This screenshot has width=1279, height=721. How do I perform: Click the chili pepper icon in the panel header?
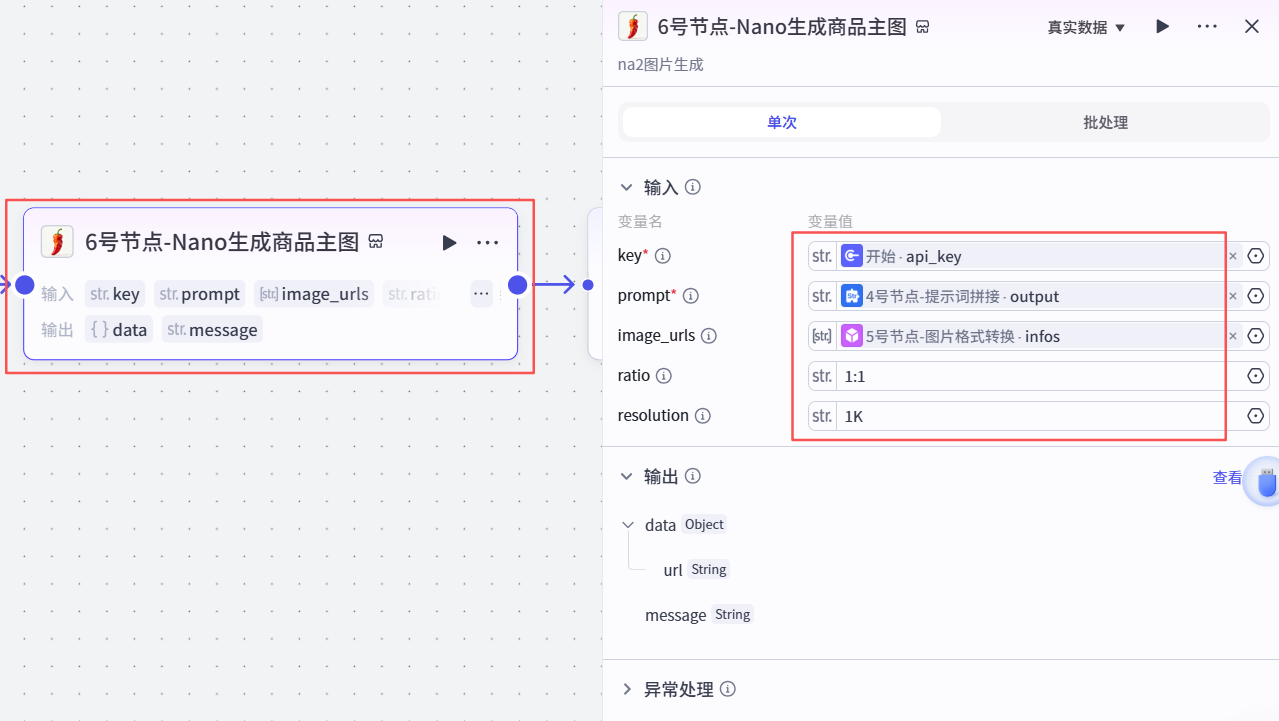click(632, 27)
